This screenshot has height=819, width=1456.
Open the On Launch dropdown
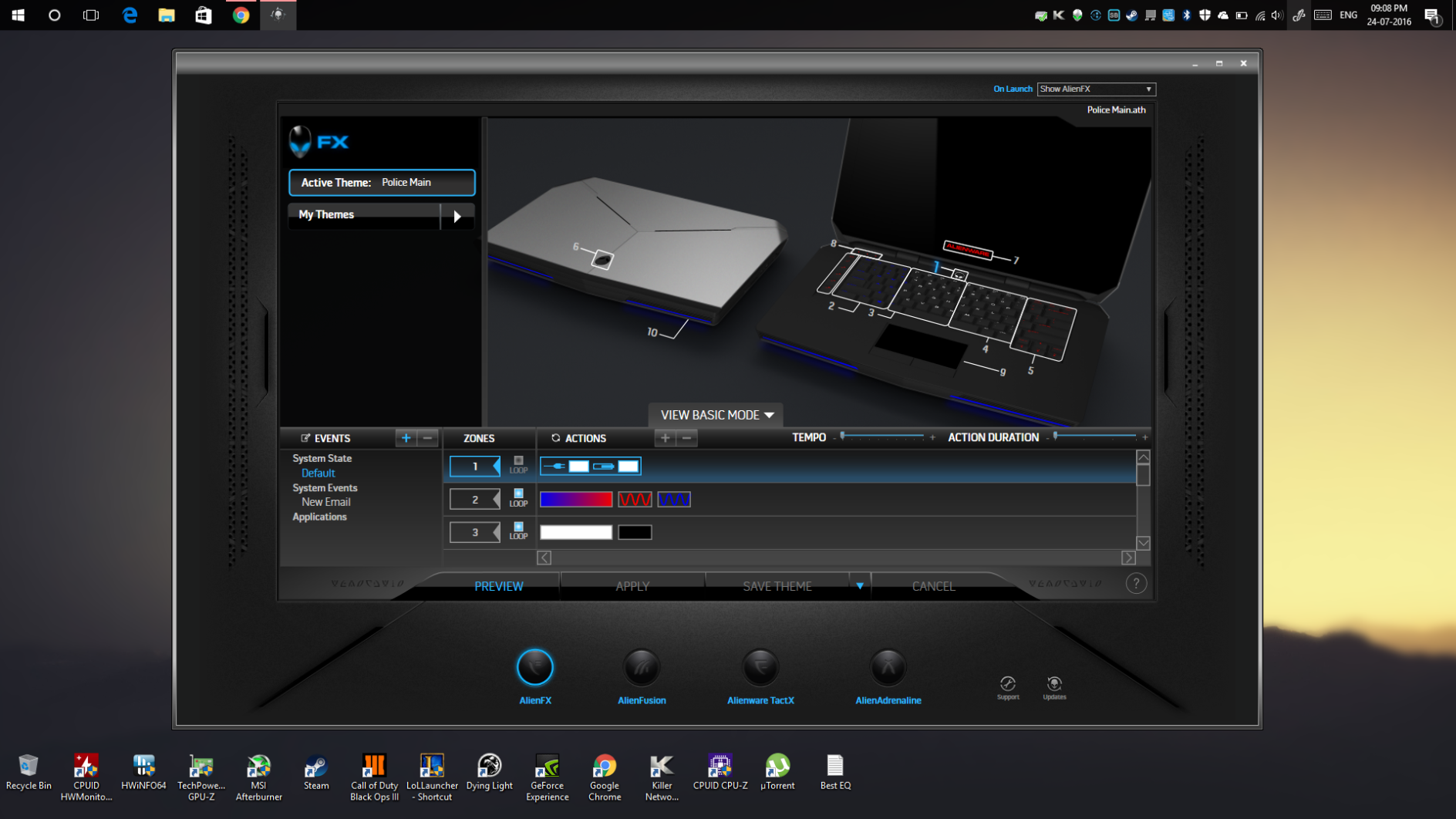tap(1096, 89)
